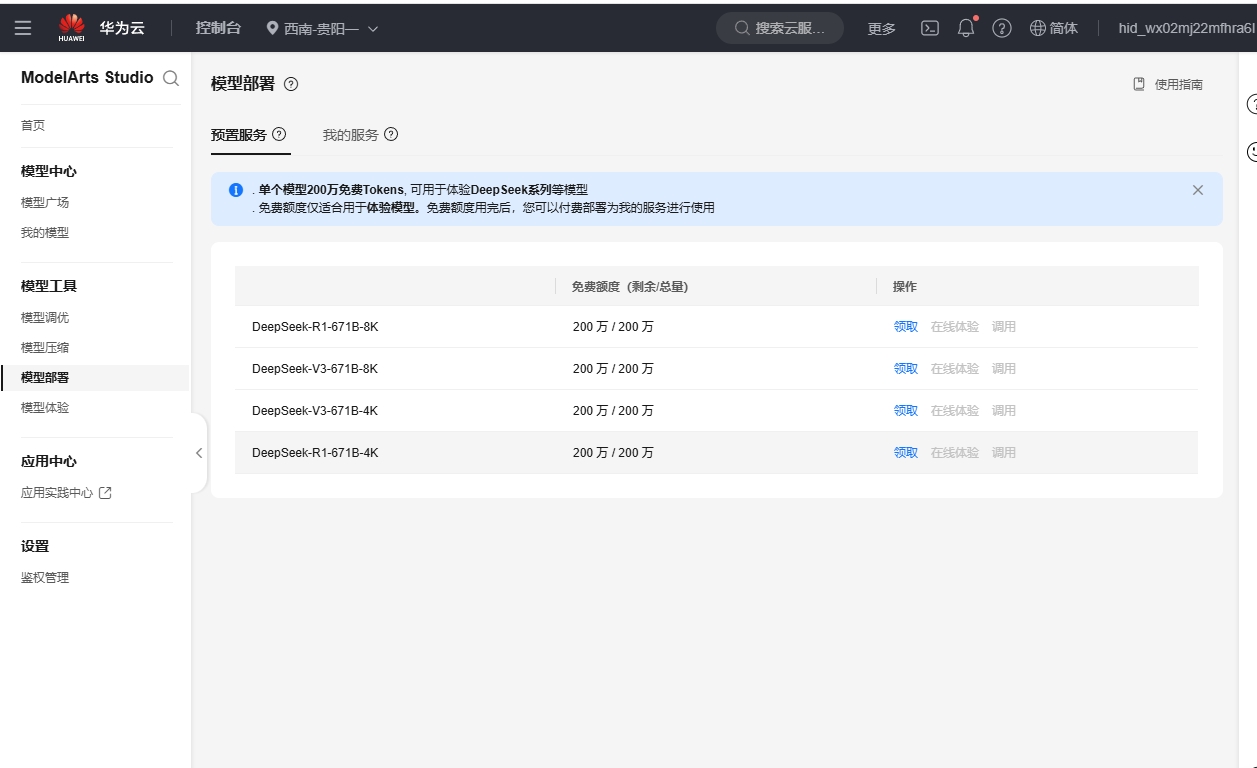Collapse the left sidebar with arrow handle
Viewport: 1257px width, 768px height.
[199, 453]
